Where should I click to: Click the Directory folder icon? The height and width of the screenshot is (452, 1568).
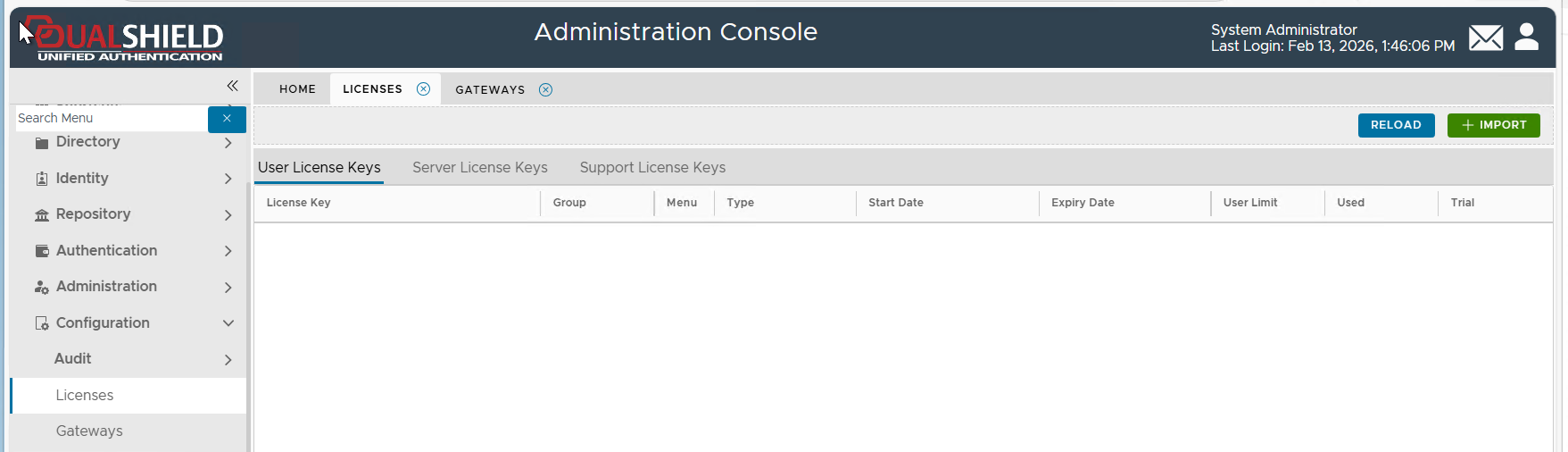click(42, 143)
